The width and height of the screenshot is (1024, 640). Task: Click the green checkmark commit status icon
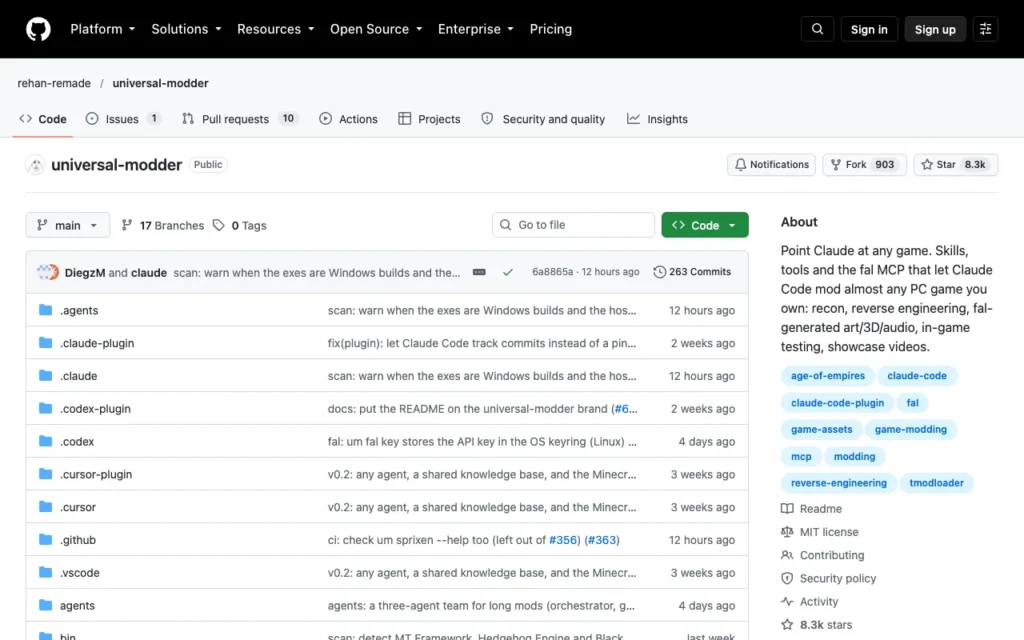pos(507,272)
